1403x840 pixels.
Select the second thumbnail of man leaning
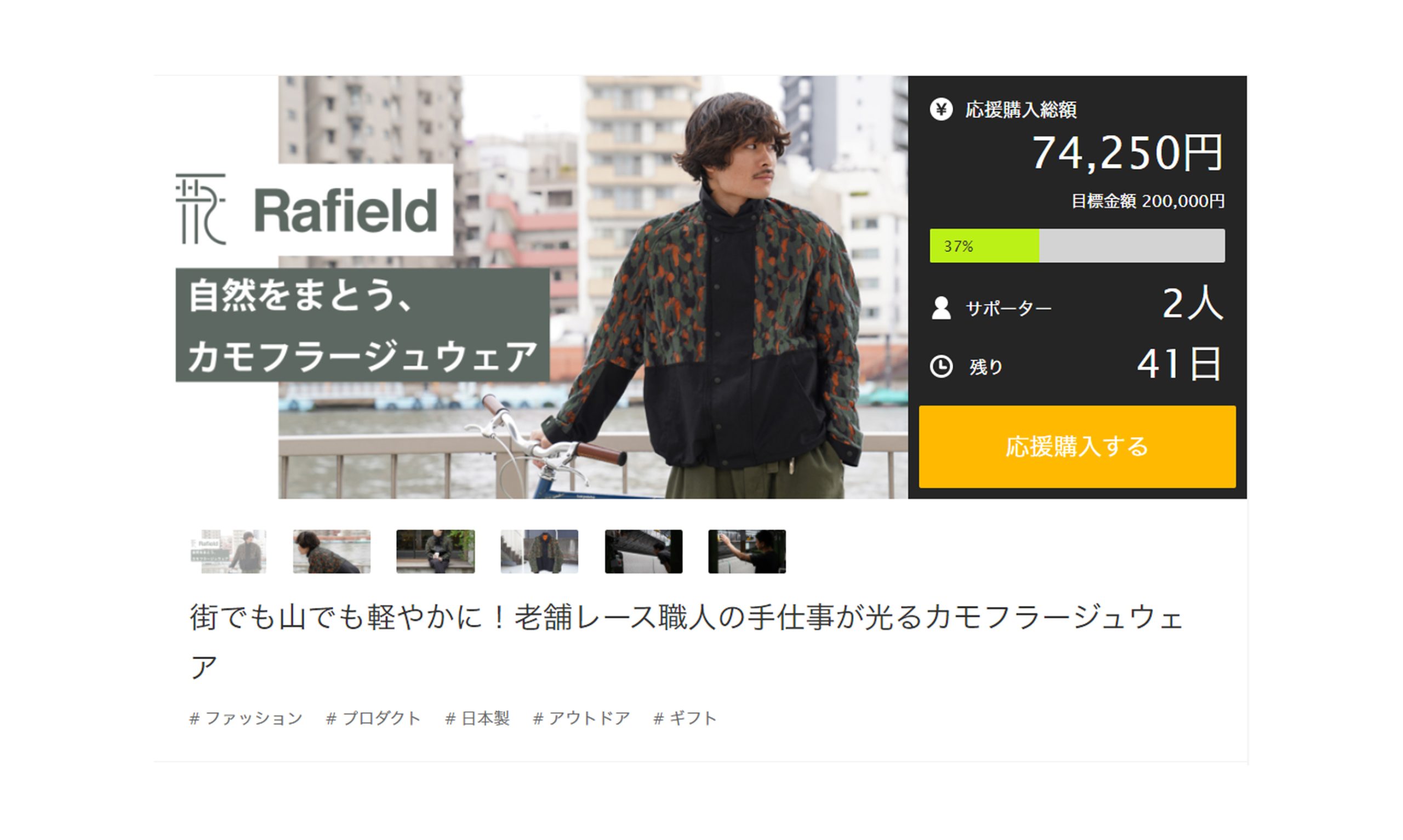(332, 552)
